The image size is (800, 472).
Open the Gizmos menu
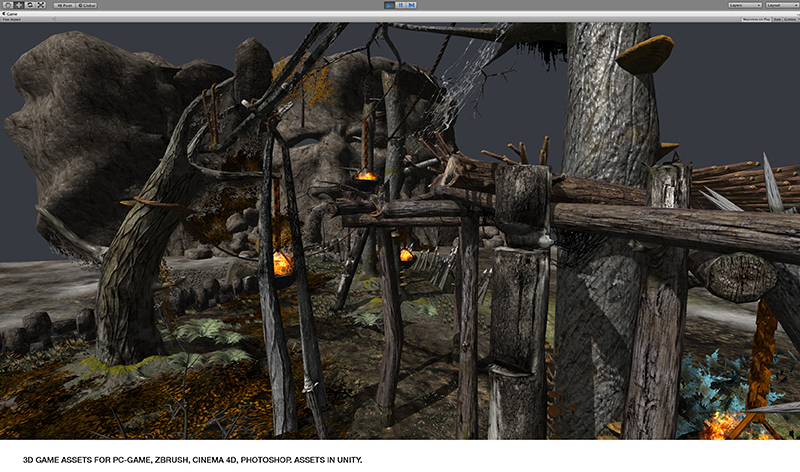tap(789, 19)
